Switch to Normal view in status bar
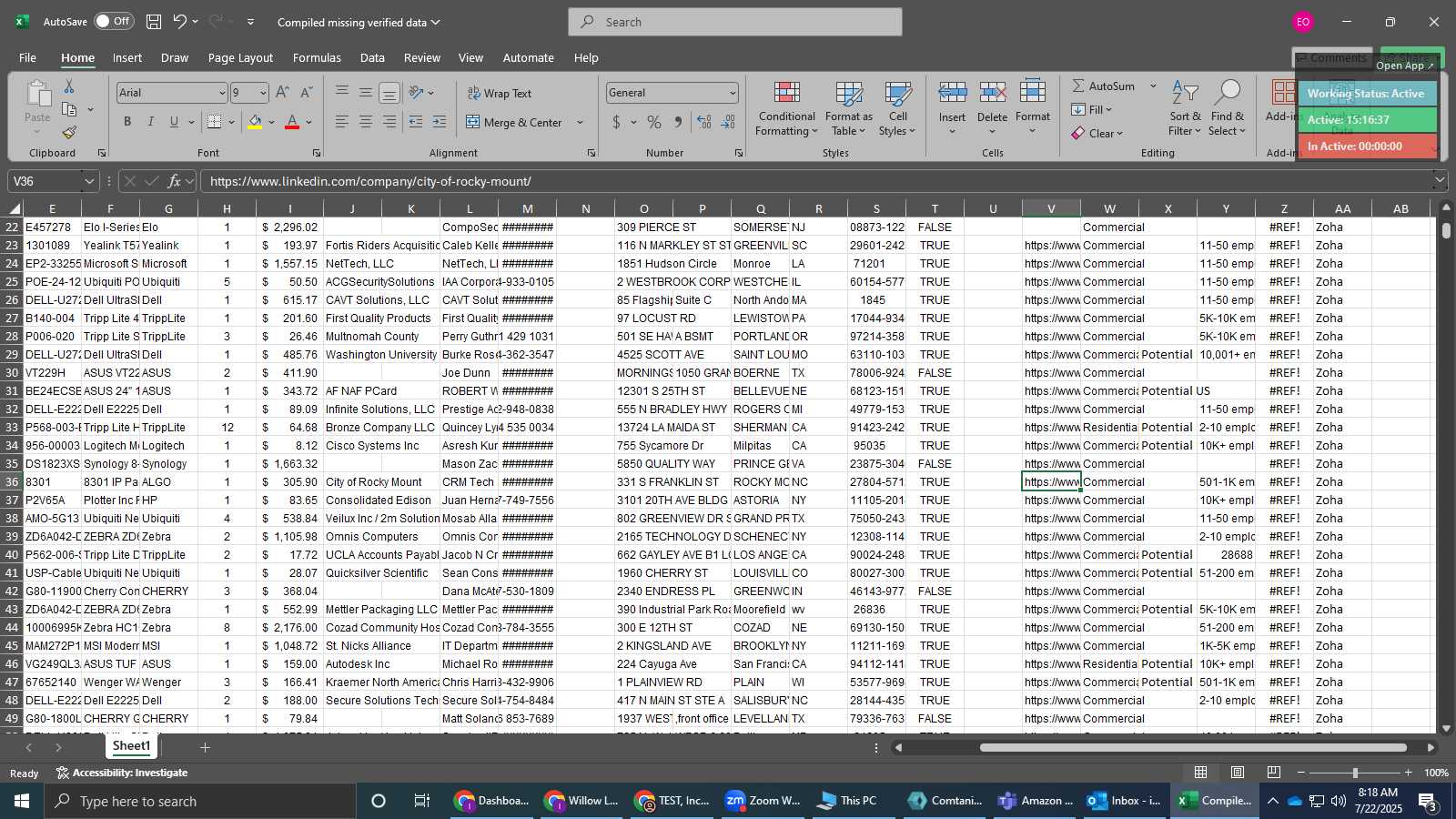 1201,773
